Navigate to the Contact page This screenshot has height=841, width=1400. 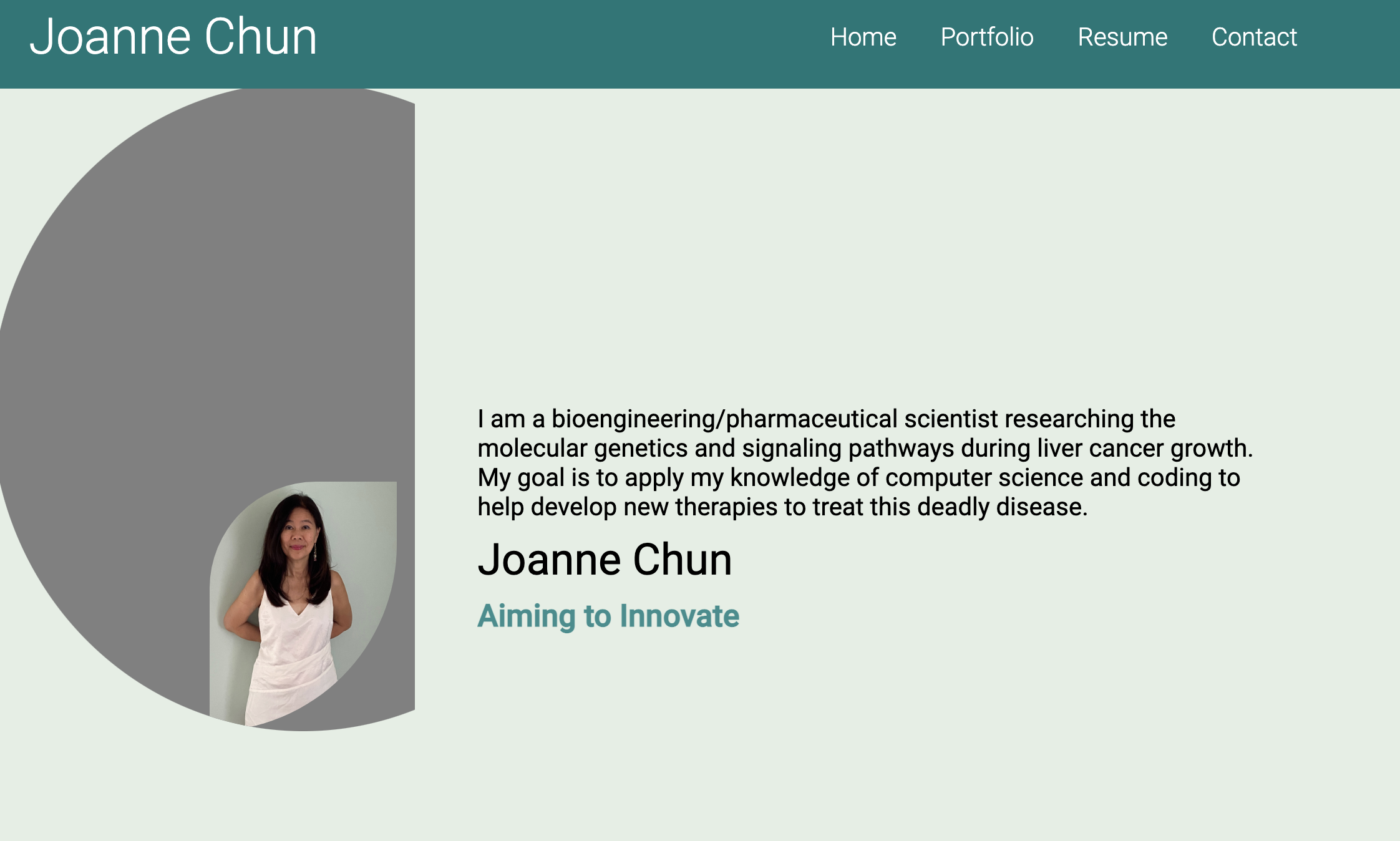[x=1253, y=37]
